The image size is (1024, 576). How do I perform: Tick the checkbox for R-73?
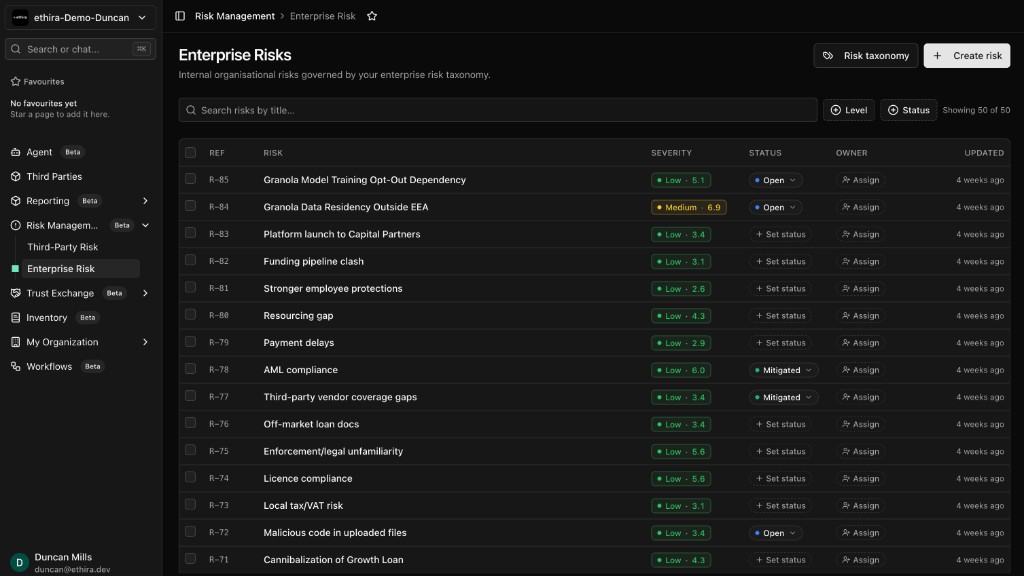point(190,504)
